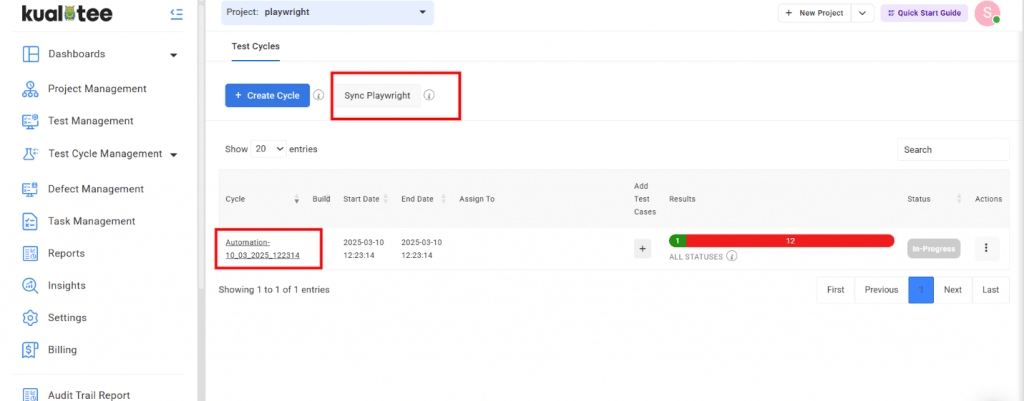Viewport: 1024px width, 401px height.
Task: Click the Project Management icon
Action: (31, 89)
